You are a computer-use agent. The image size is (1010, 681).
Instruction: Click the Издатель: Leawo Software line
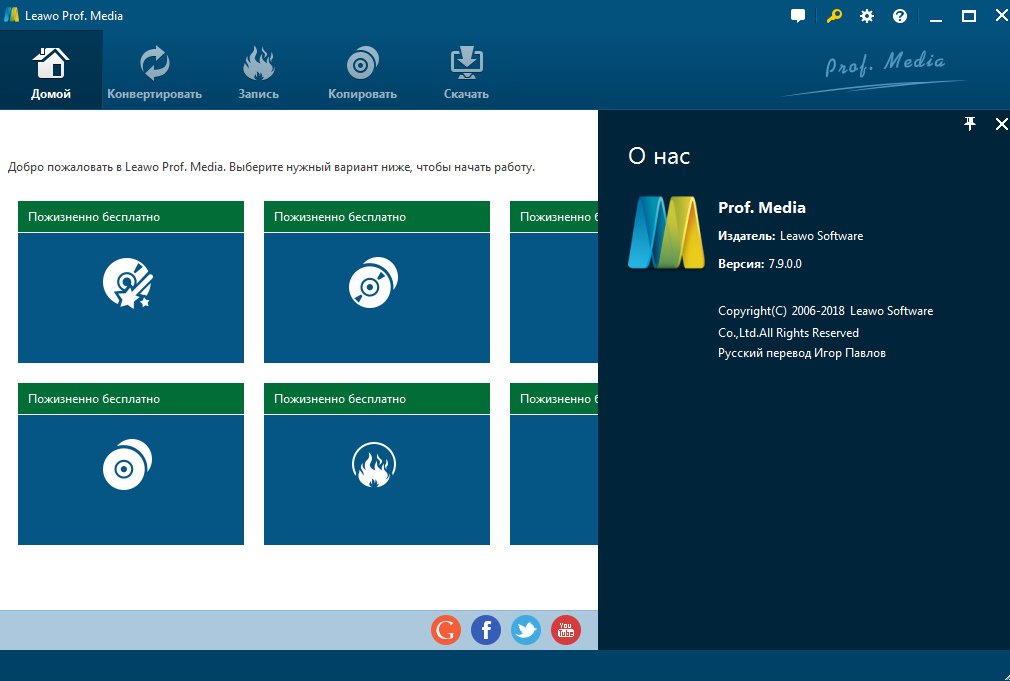coord(790,236)
